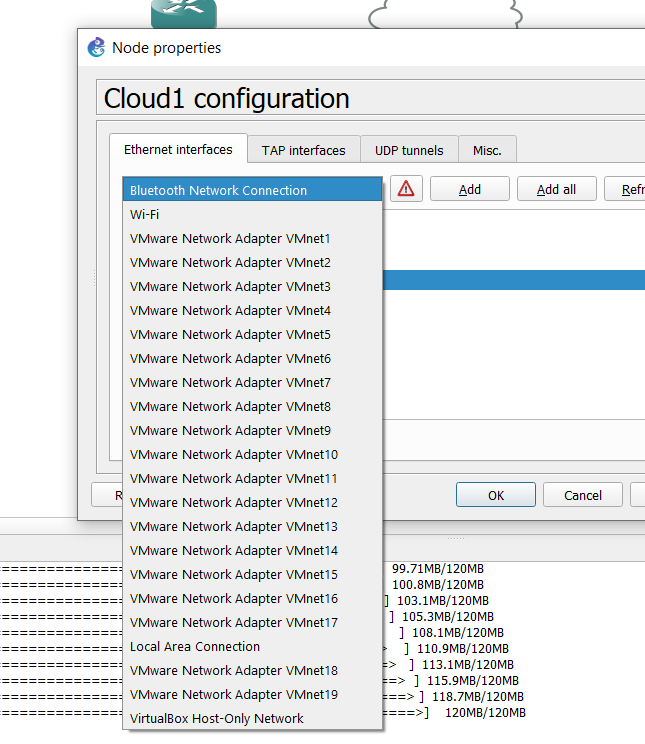Select VMware Network Adapter VMnet5

[252, 335]
